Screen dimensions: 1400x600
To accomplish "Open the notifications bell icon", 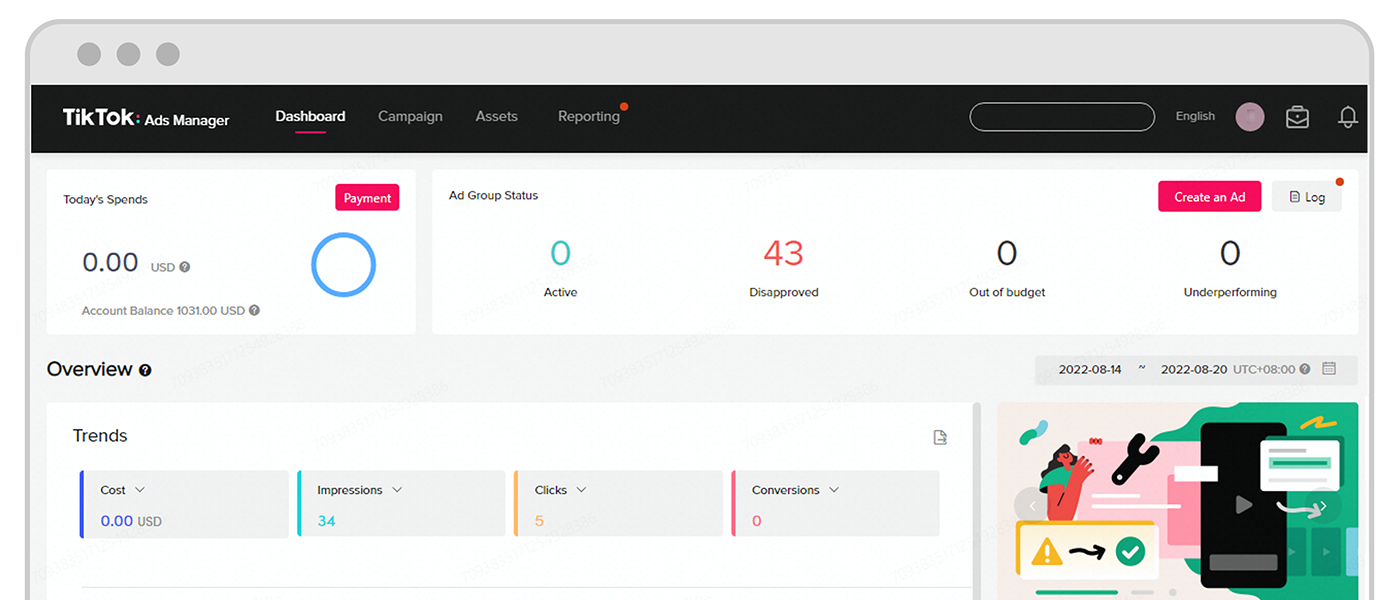I will (x=1347, y=117).
